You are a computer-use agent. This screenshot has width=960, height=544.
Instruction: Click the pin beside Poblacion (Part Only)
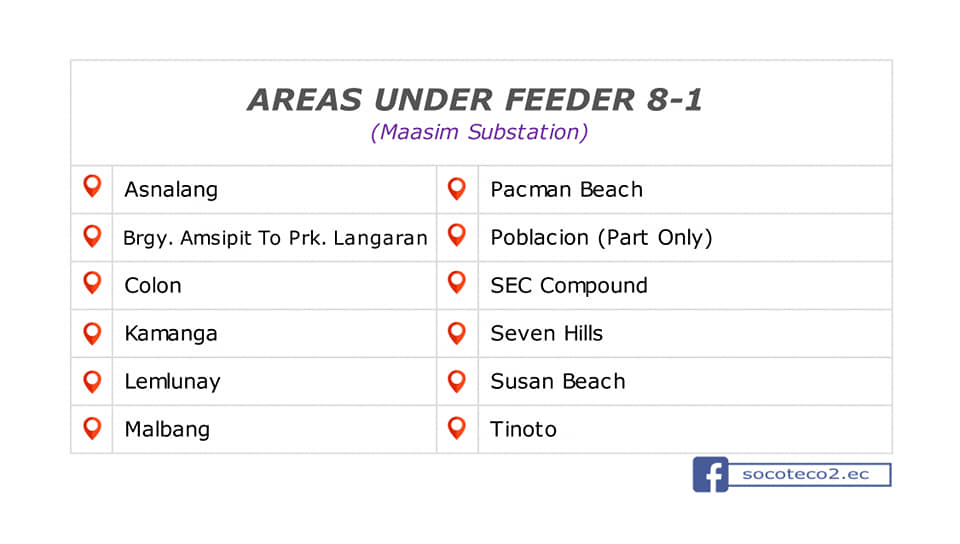coord(457,235)
